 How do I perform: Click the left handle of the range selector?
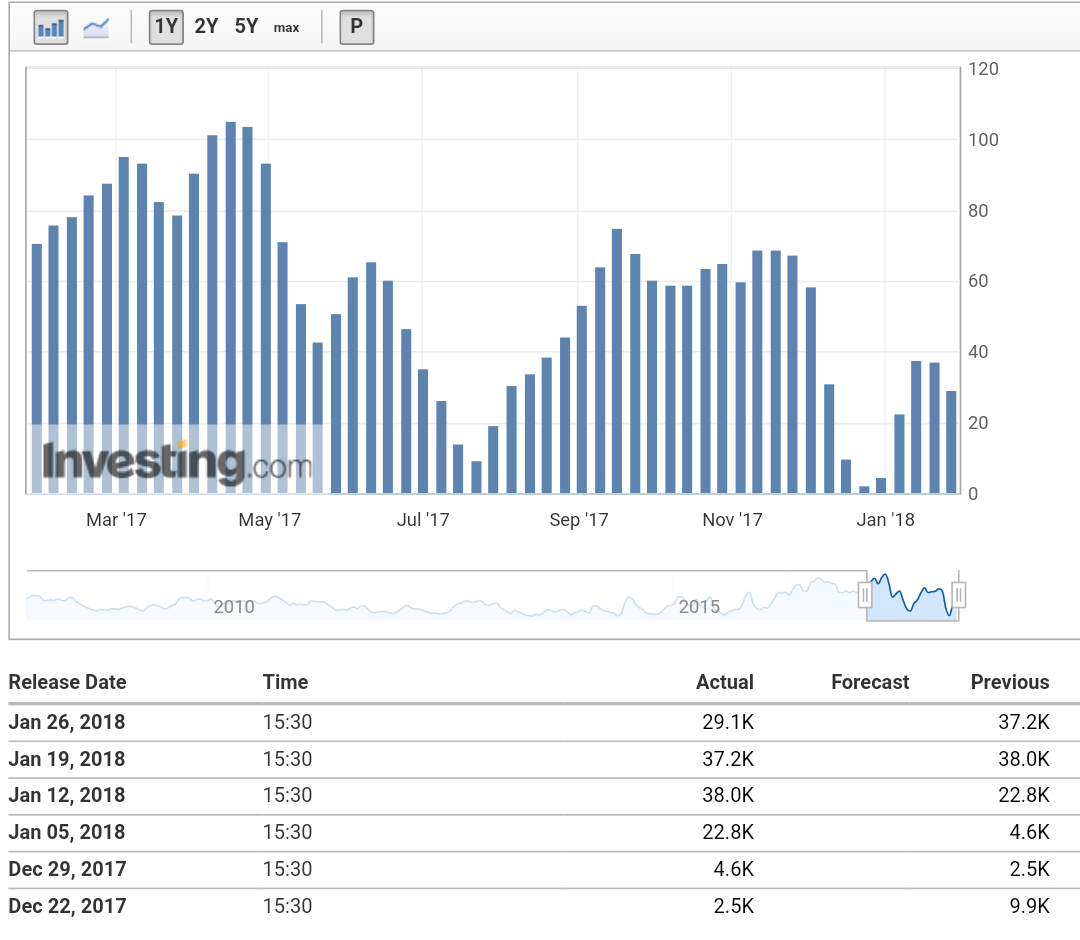(x=866, y=593)
